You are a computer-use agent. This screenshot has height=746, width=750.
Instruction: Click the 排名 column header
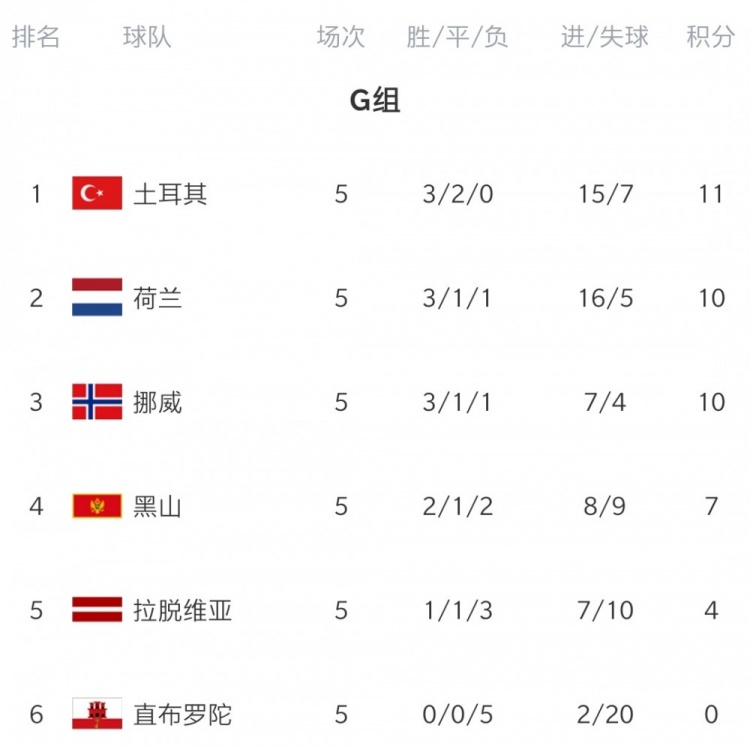click(x=36, y=37)
